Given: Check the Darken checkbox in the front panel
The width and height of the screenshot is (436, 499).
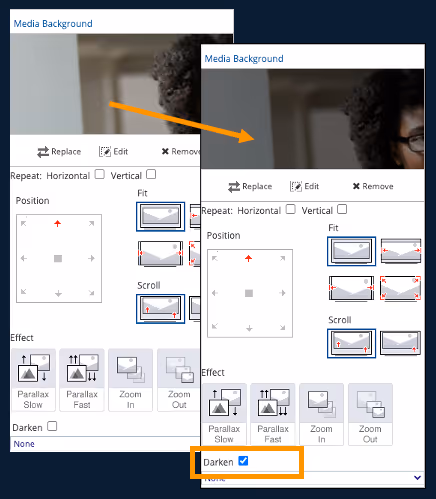Looking at the screenshot, I should point(243,461).
